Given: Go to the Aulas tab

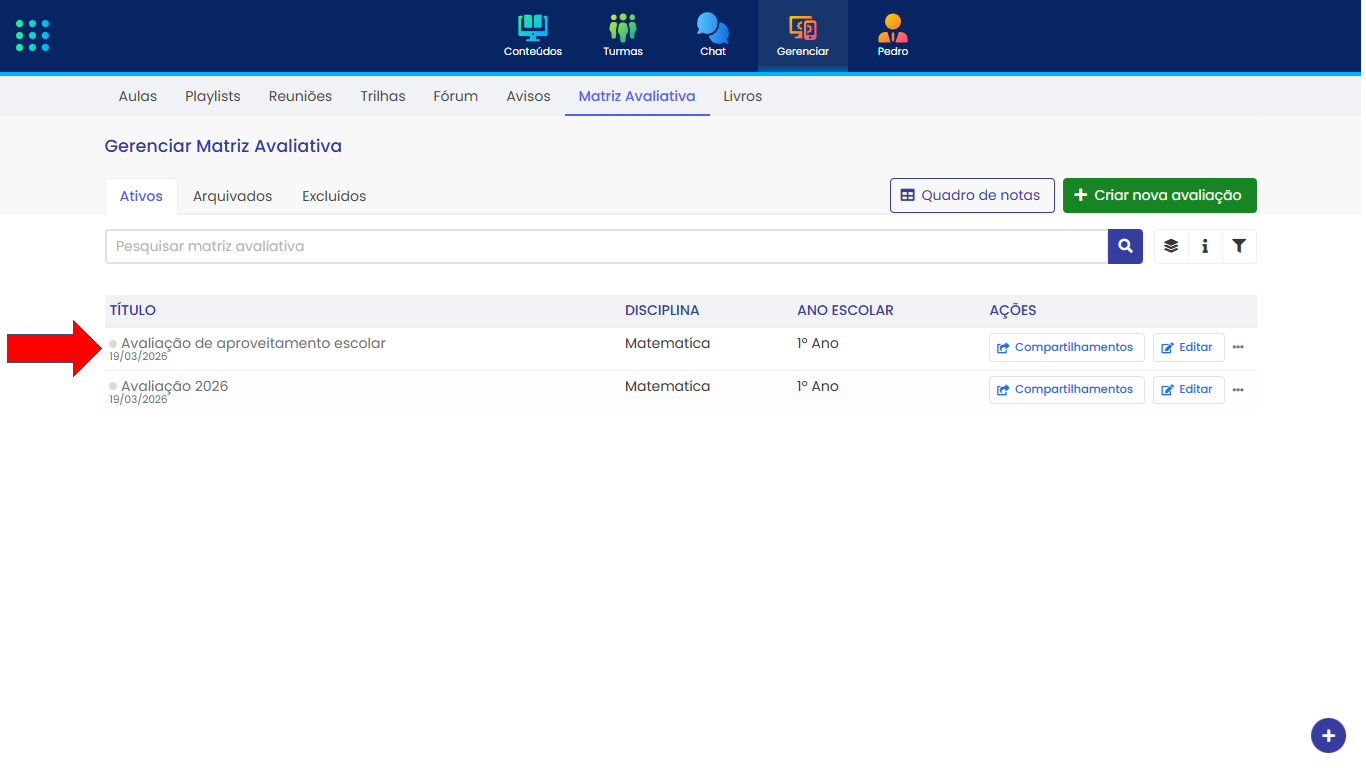Looking at the screenshot, I should 138,96.
